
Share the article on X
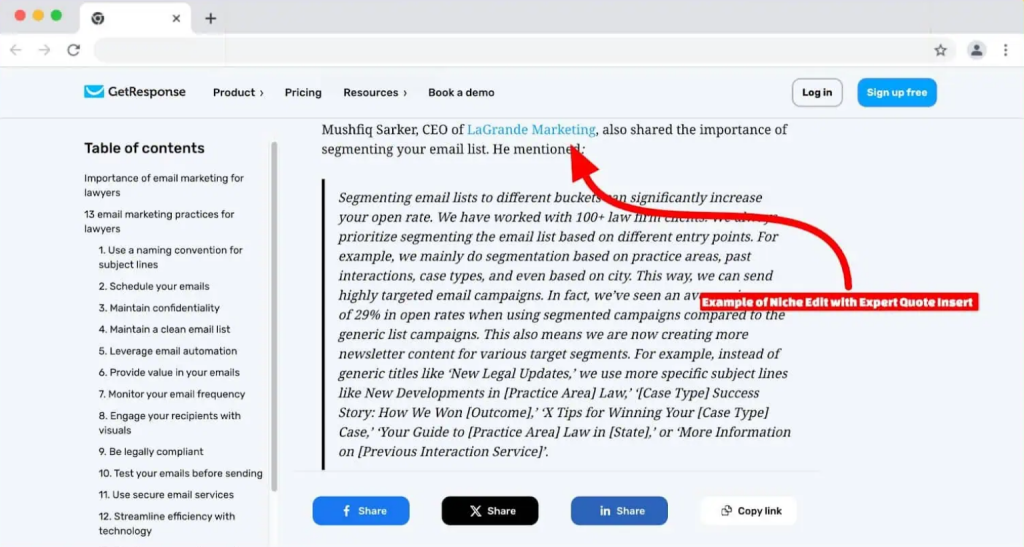pyautogui.click(x=490, y=510)
